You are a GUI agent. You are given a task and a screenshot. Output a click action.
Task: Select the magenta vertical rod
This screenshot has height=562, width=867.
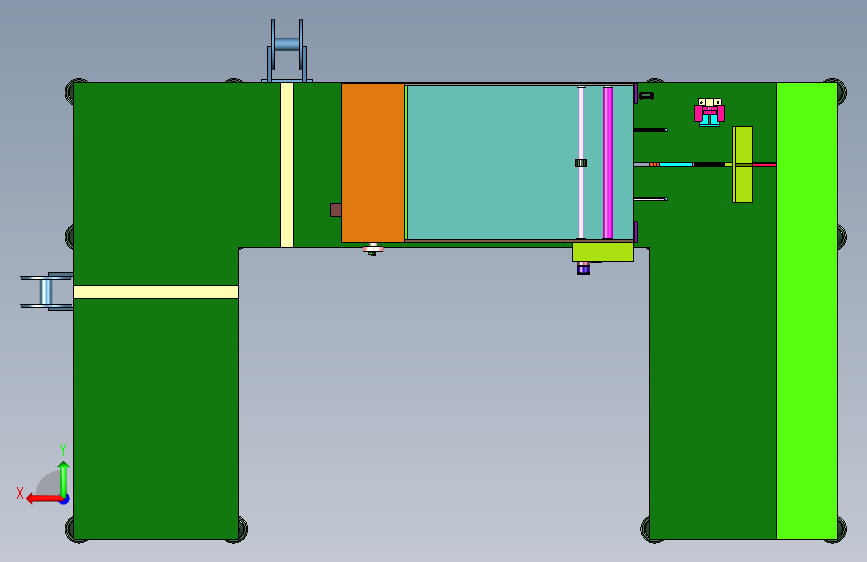click(x=608, y=163)
